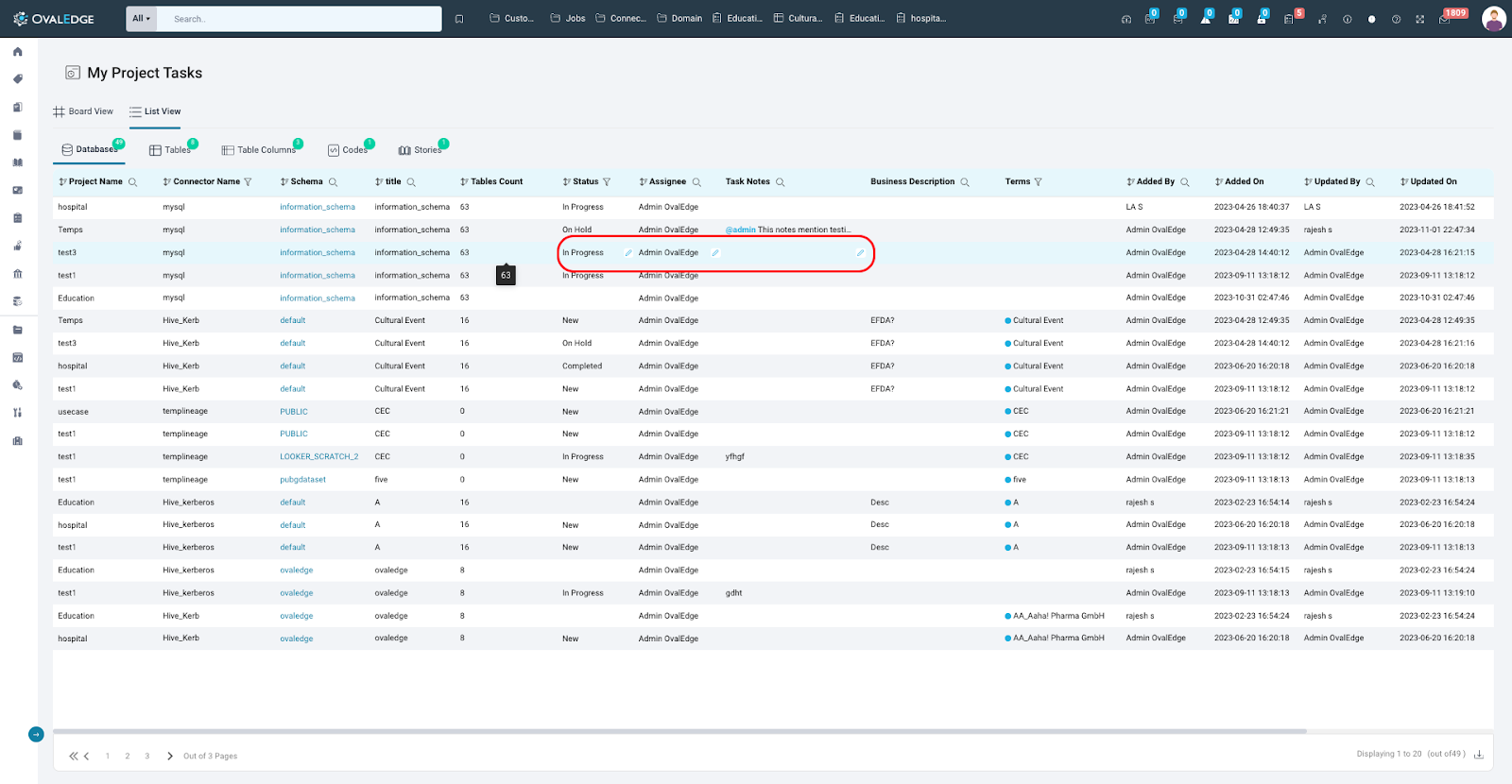
Task: Select the Codes tab
Action: (x=350, y=149)
